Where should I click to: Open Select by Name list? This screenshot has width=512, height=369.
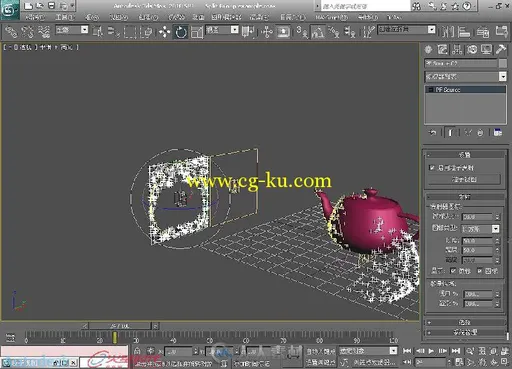(114, 32)
